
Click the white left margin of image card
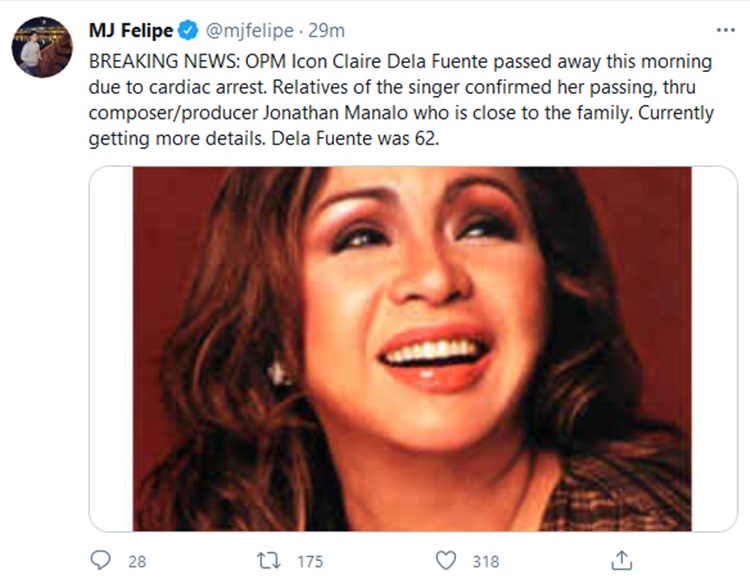(111, 348)
